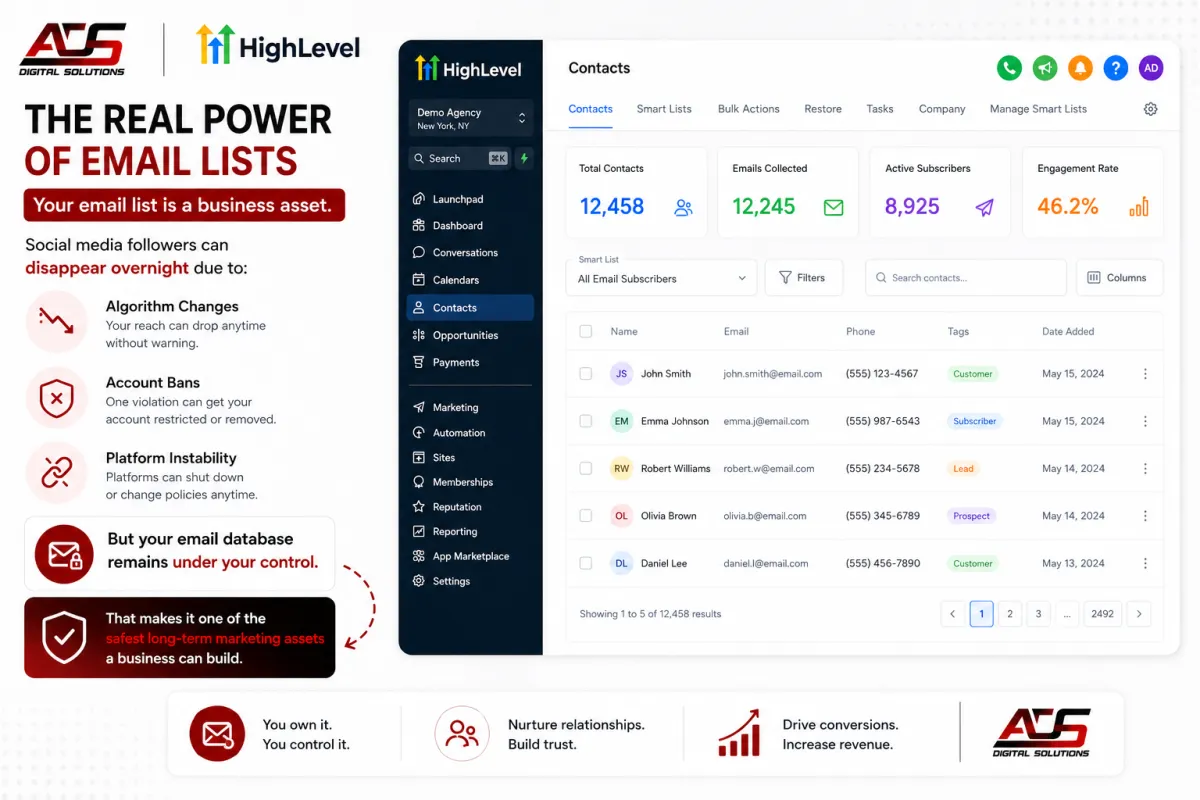Viewport: 1200px width, 800px height.
Task: Open the Tasks tab
Action: 880,109
